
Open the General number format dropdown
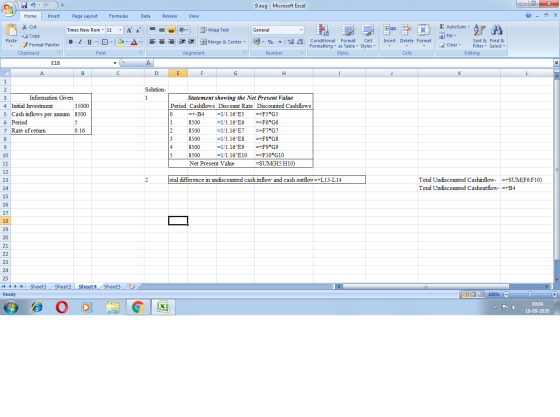[x=301, y=30]
